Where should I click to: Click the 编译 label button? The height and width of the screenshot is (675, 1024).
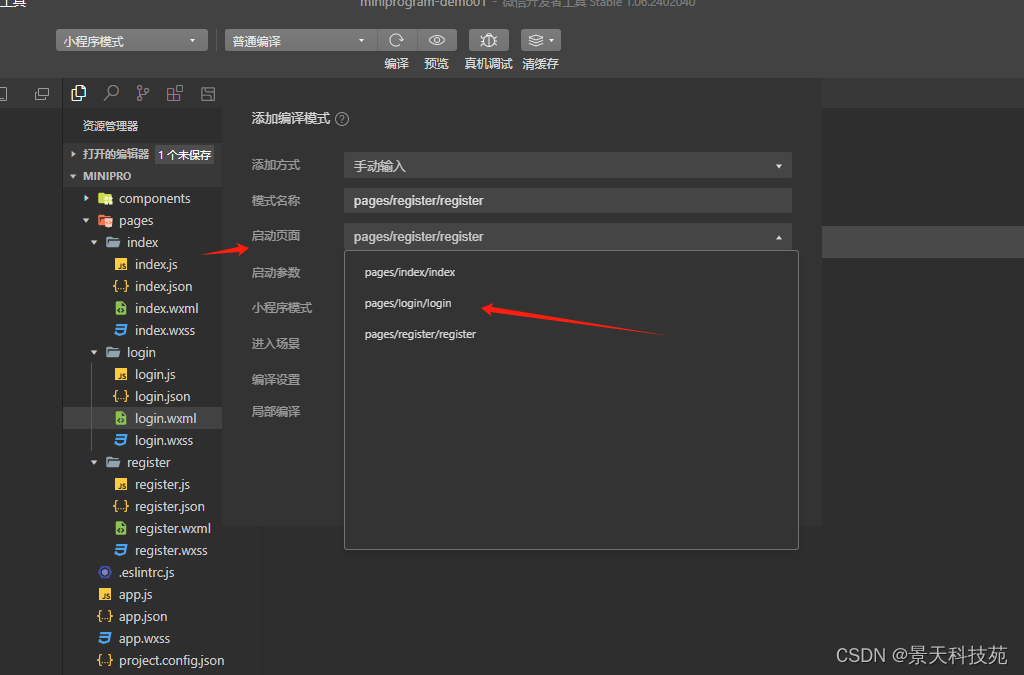[x=396, y=64]
